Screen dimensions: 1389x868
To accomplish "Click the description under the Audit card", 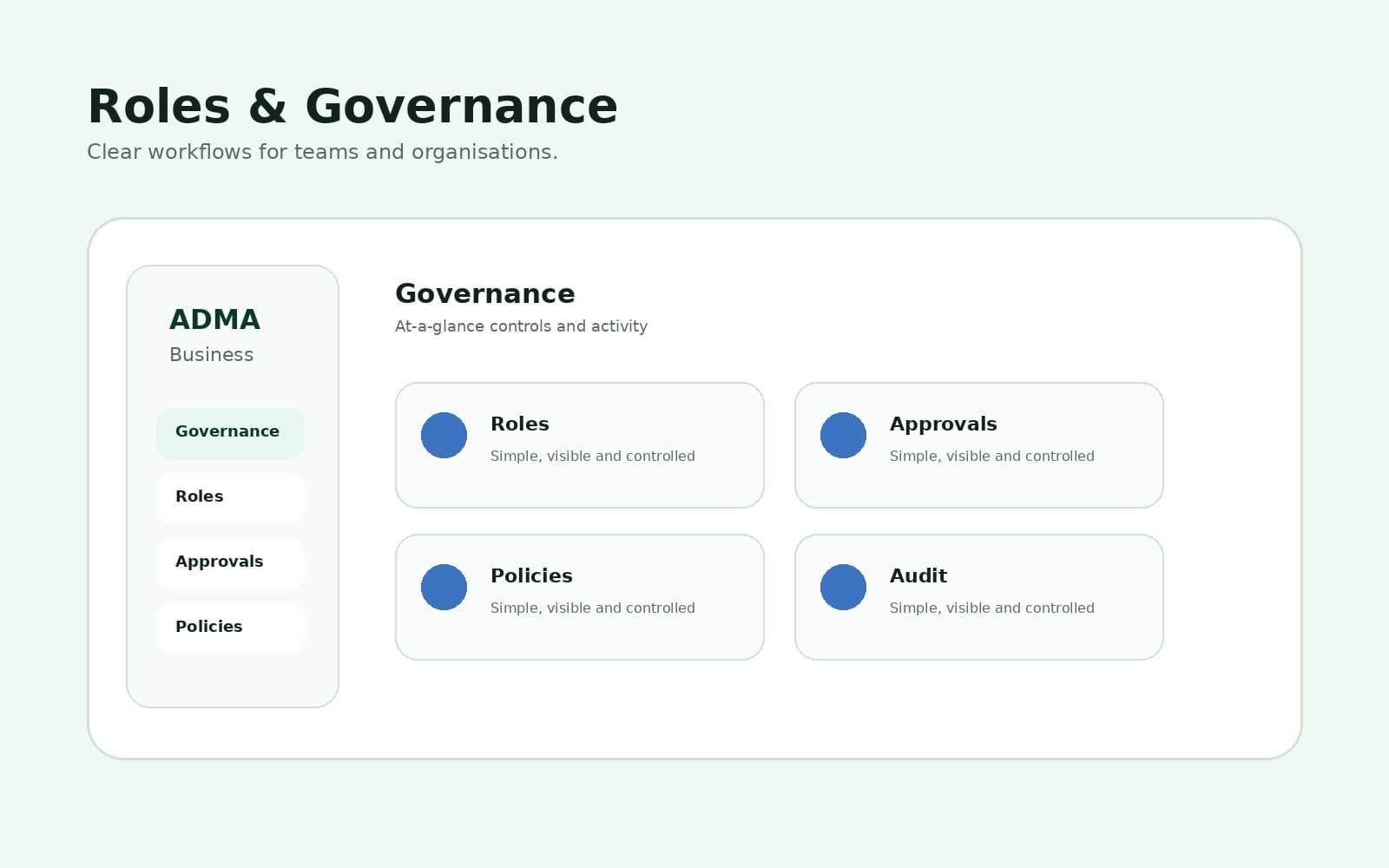I will coord(991,608).
